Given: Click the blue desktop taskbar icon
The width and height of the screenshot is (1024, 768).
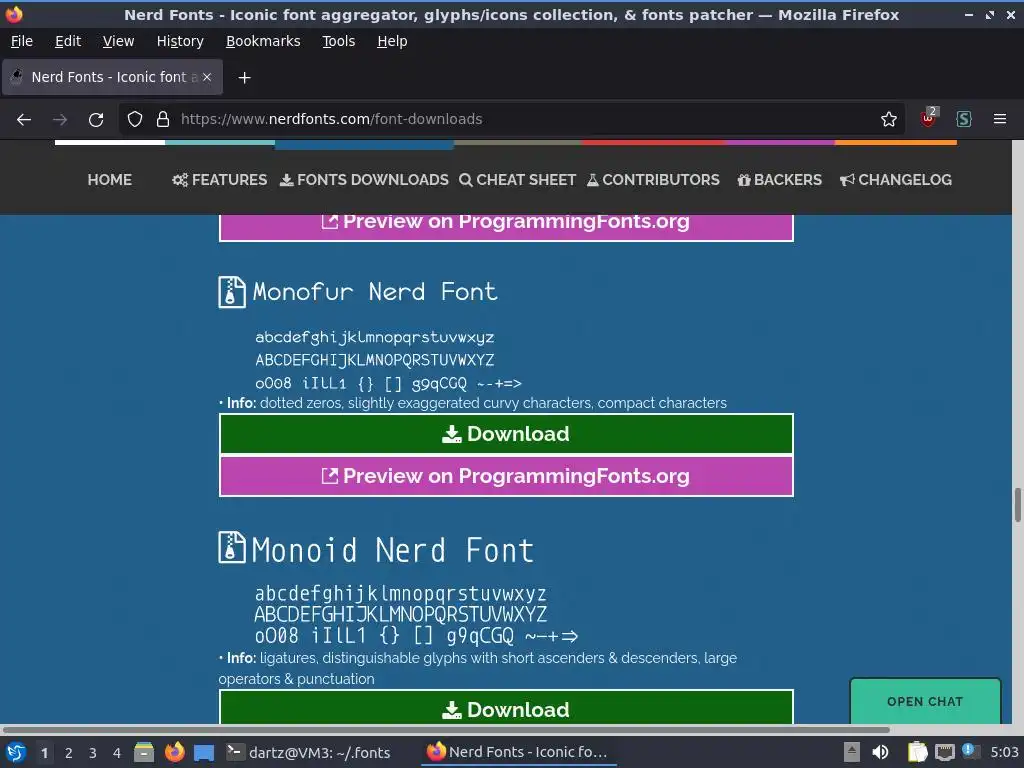Looking at the screenshot, I should point(204,753).
